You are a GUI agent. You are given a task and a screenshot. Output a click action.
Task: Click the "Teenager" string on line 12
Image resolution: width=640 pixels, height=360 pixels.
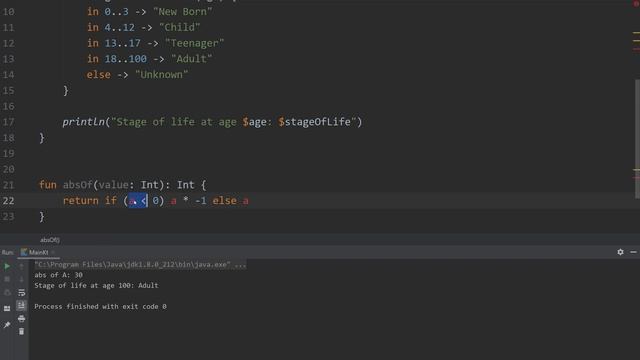pos(195,43)
